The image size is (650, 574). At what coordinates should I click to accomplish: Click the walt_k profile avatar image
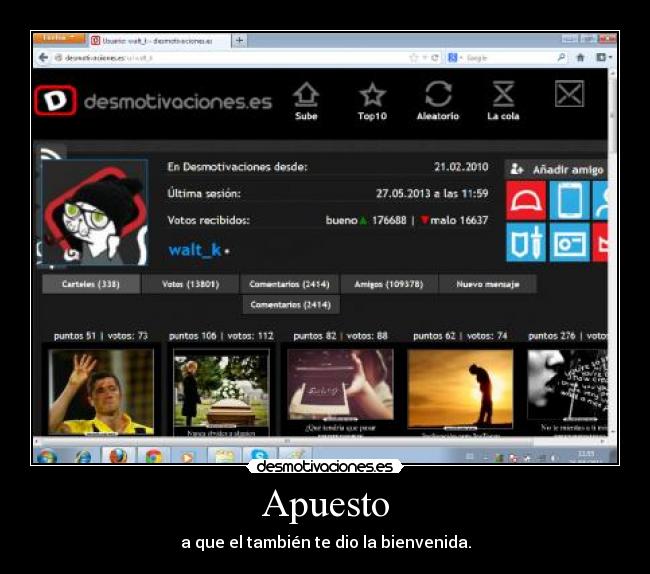pos(95,212)
